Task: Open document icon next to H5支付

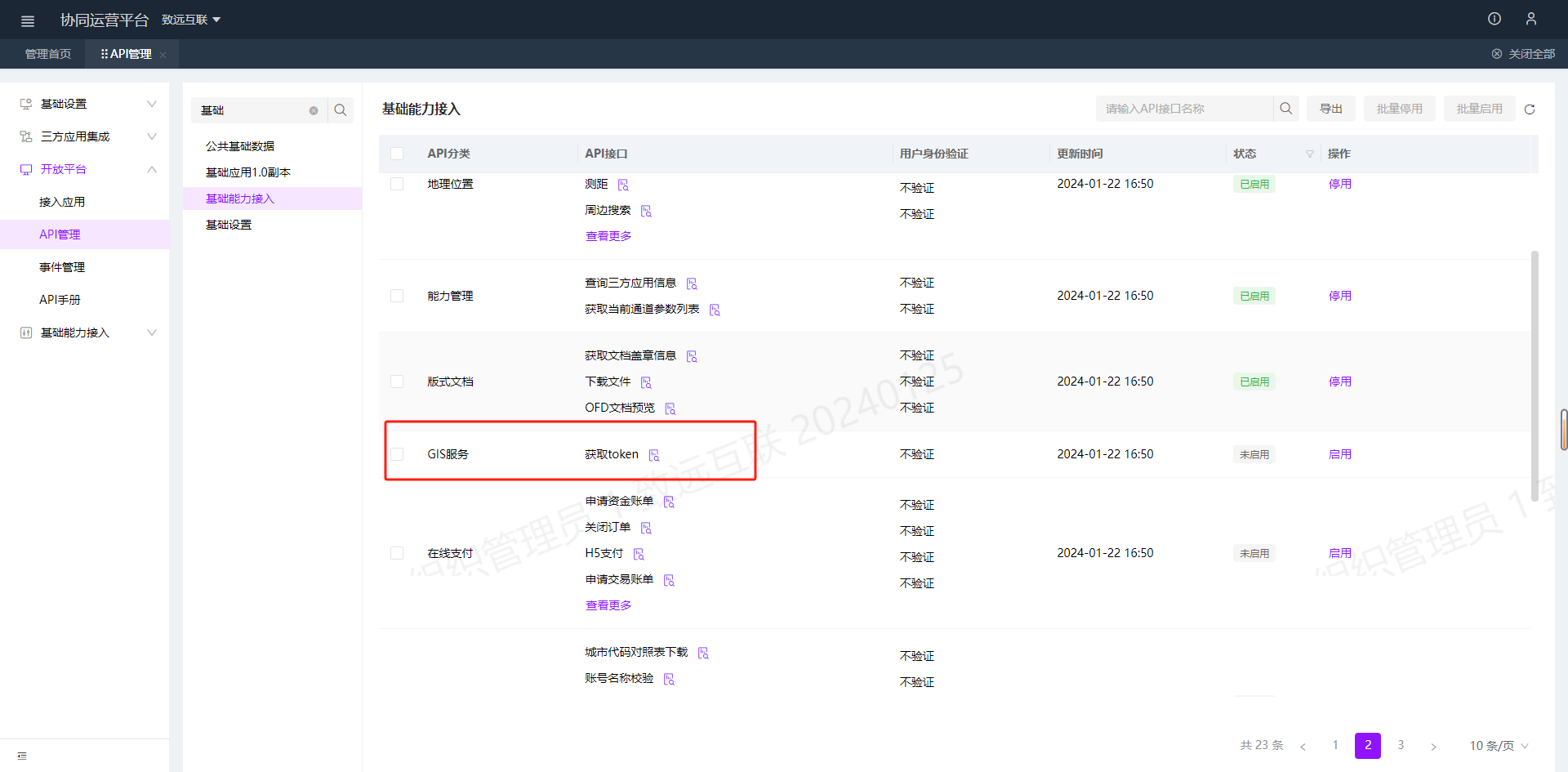Action: (x=639, y=554)
